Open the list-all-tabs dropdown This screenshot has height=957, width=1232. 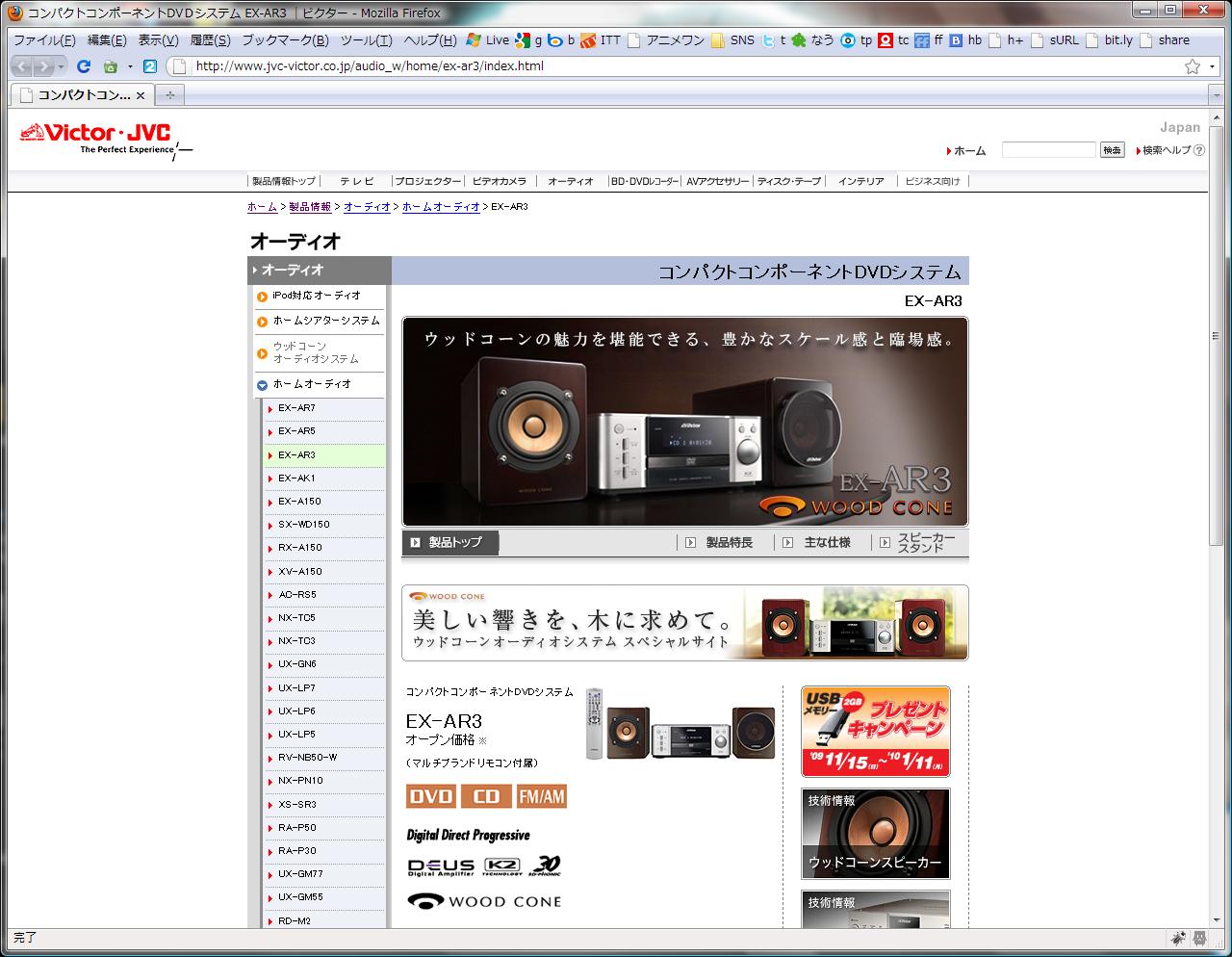pyautogui.click(x=1215, y=94)
